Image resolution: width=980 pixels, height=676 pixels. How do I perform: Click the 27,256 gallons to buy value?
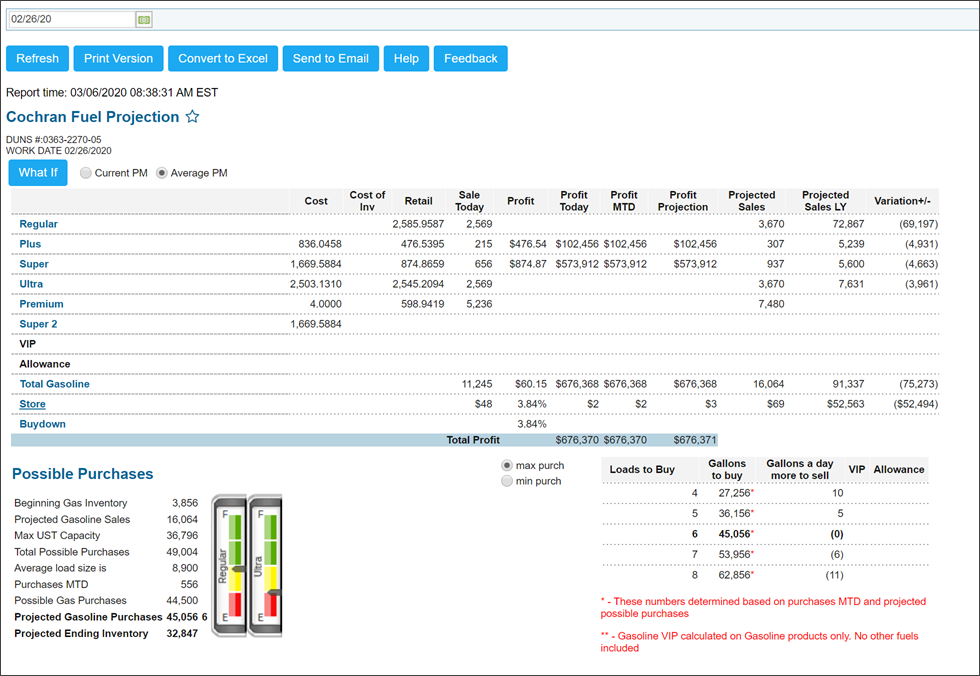coord(734,493)
